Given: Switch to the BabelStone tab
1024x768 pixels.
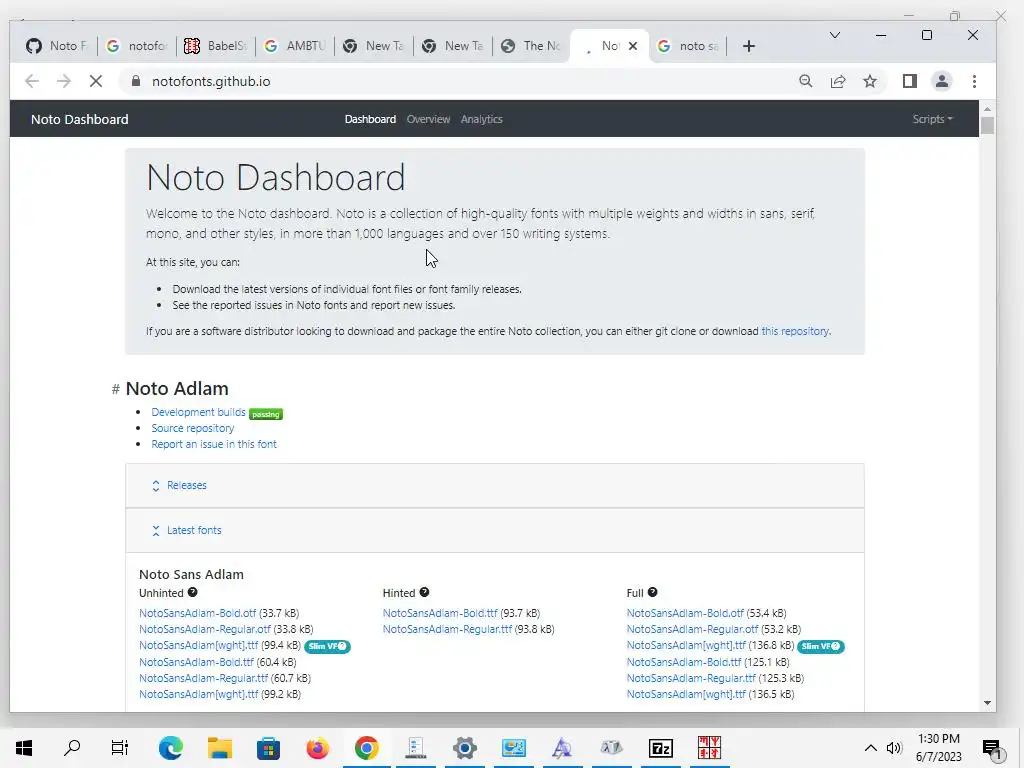Looking at the screenshot, I should pyautogui.click(x=215, y=46).
